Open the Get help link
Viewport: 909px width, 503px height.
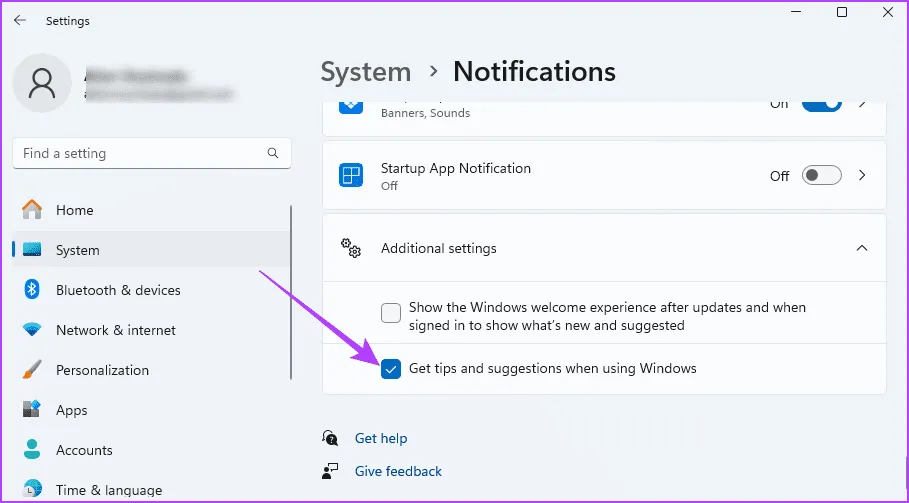tap(381, 438)
